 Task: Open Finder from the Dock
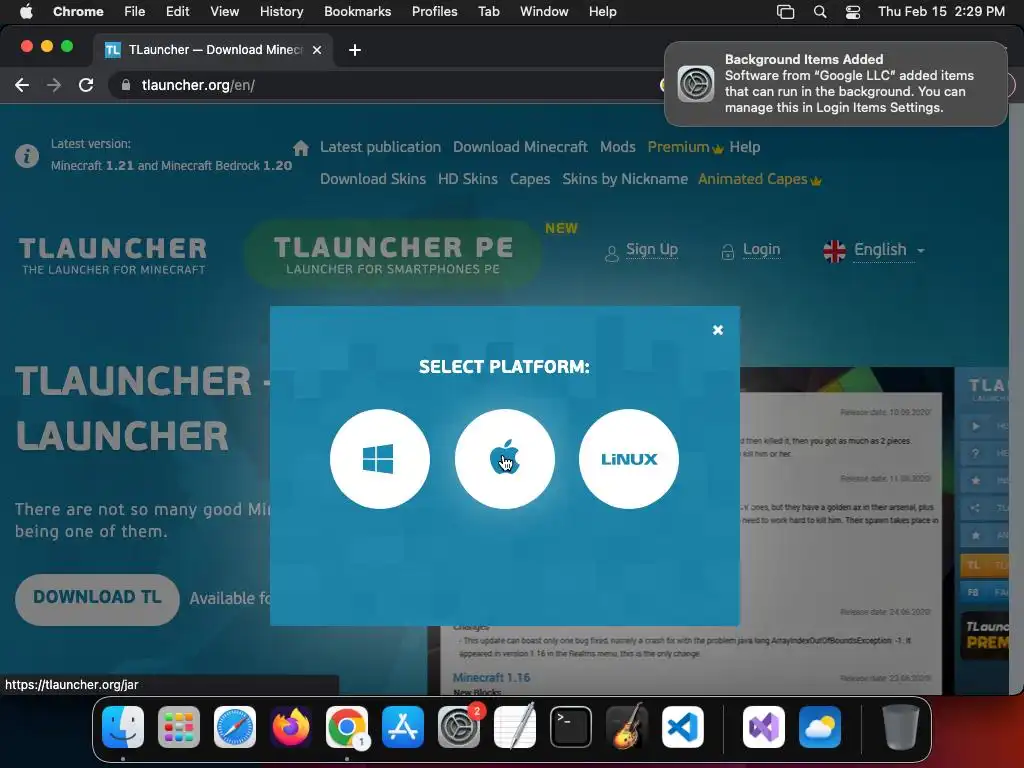pos(123,726)
